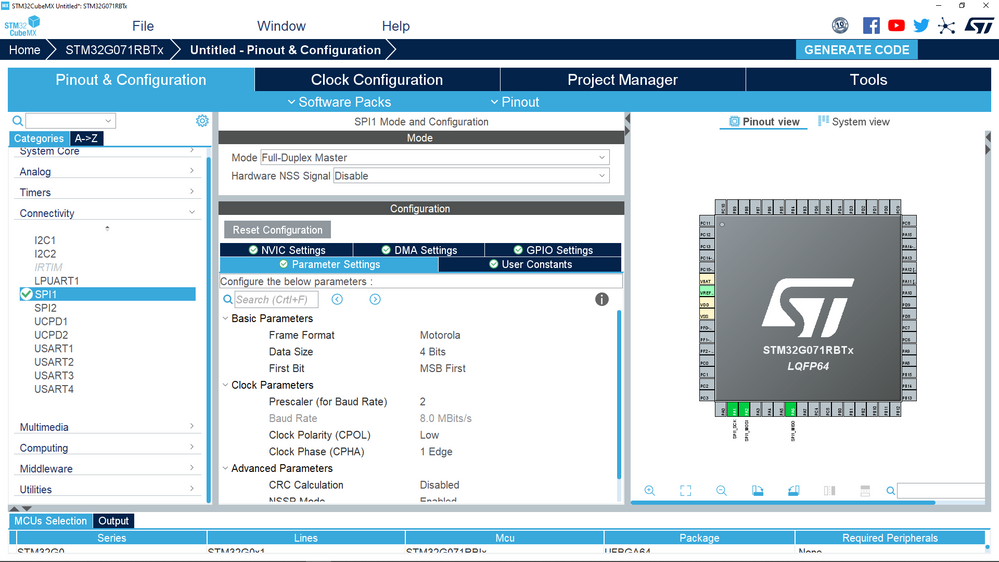Click the zoom in icon below pinout
The image size is (999, 562).
click(x=650, y=491)
